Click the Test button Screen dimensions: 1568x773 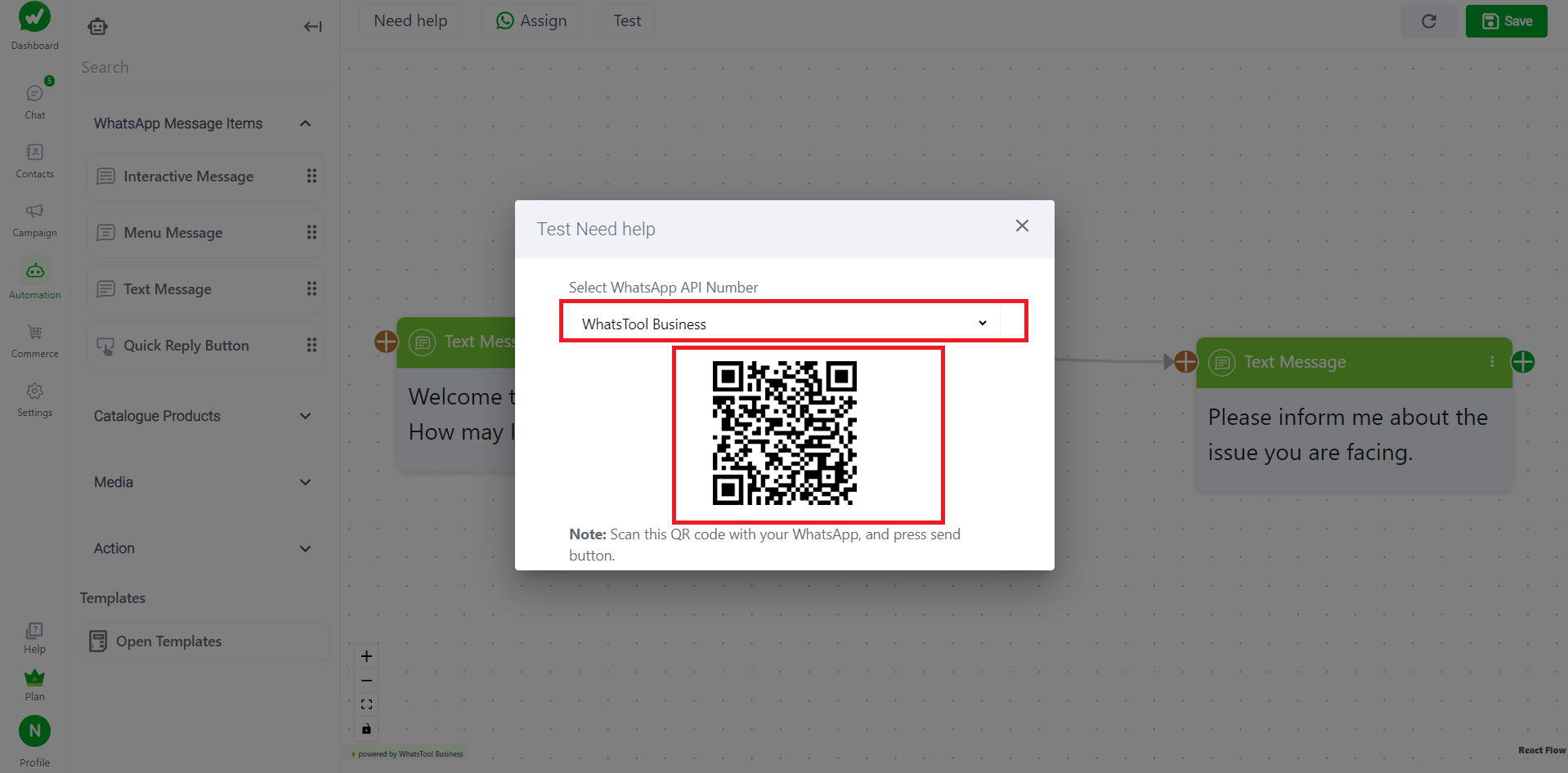click(627, 20)
